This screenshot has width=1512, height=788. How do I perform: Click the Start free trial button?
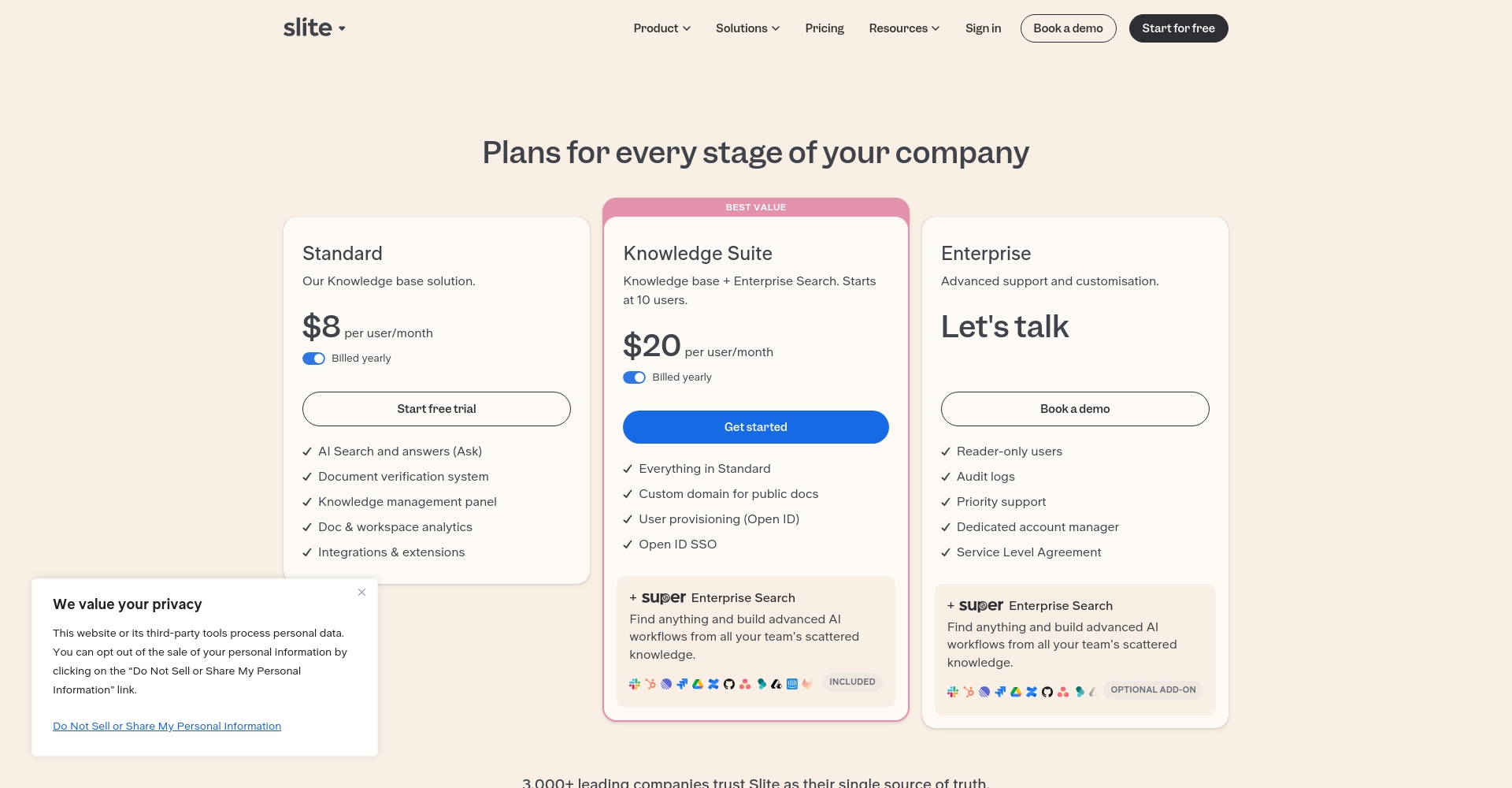coord(436,409)
